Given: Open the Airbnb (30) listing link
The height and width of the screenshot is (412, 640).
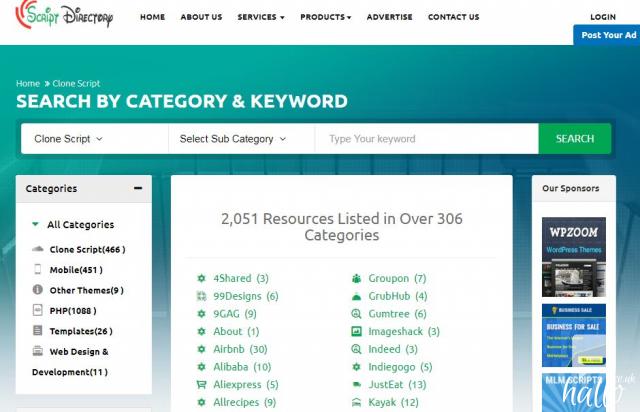Looking at the screenshot, I should point(240,349).
